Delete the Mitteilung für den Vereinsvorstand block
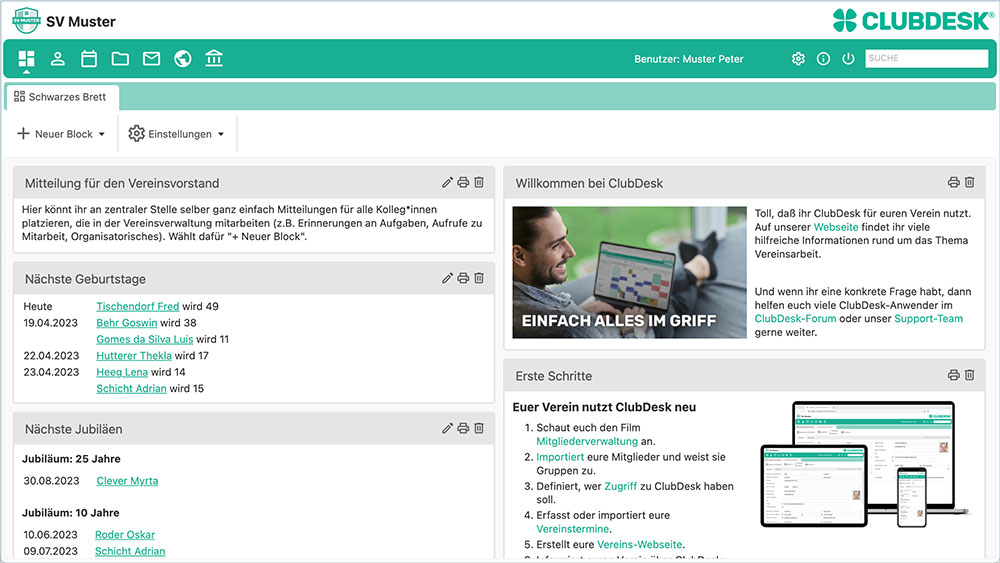 (x=479, y=182)
